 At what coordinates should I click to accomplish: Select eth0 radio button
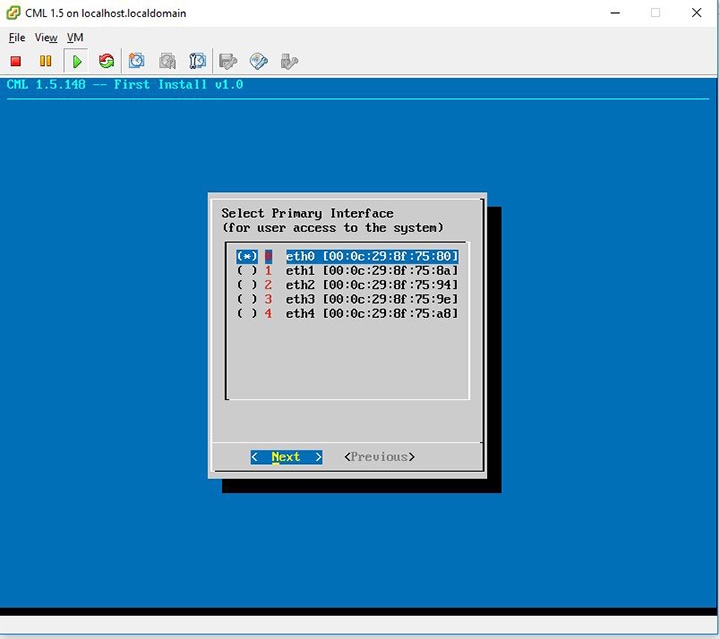coord(247,256)
